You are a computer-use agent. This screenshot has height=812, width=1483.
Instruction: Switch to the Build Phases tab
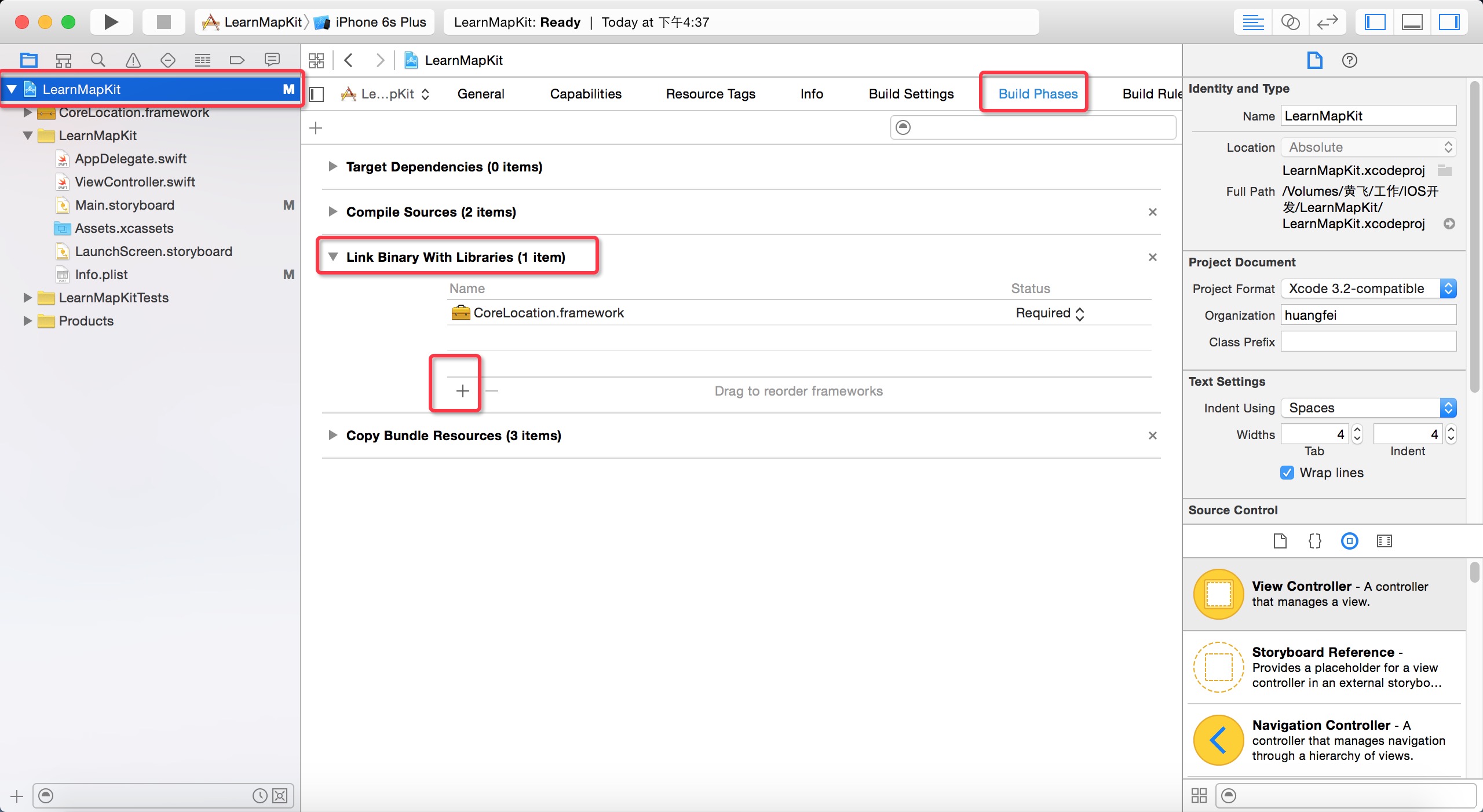tap(1038, 94)
